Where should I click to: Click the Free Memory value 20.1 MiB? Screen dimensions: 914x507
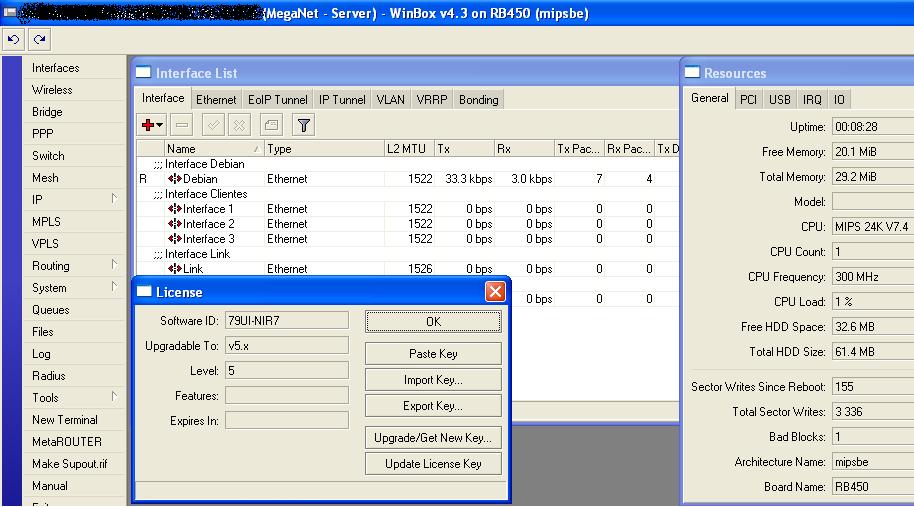[x=873, y=152]
